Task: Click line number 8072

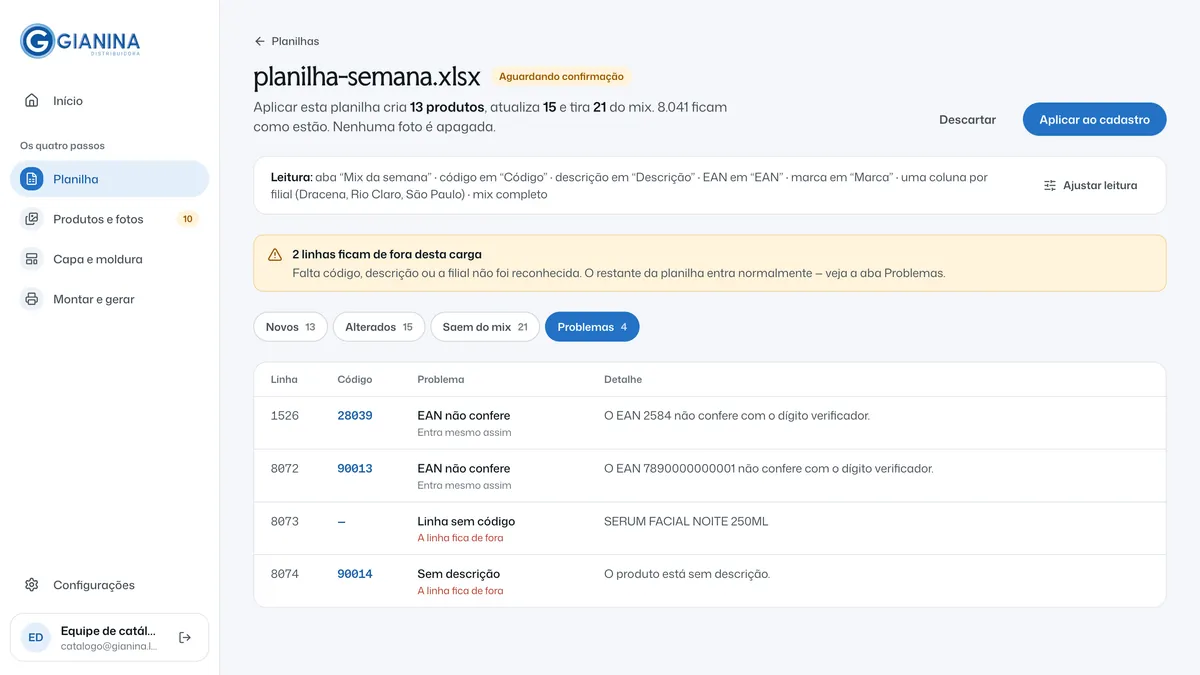Action: tap(285, 468)
